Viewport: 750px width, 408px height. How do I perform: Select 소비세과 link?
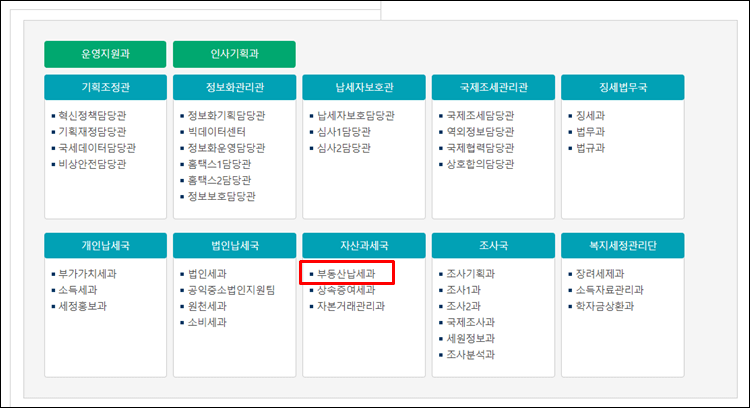[x=207, y=322]
